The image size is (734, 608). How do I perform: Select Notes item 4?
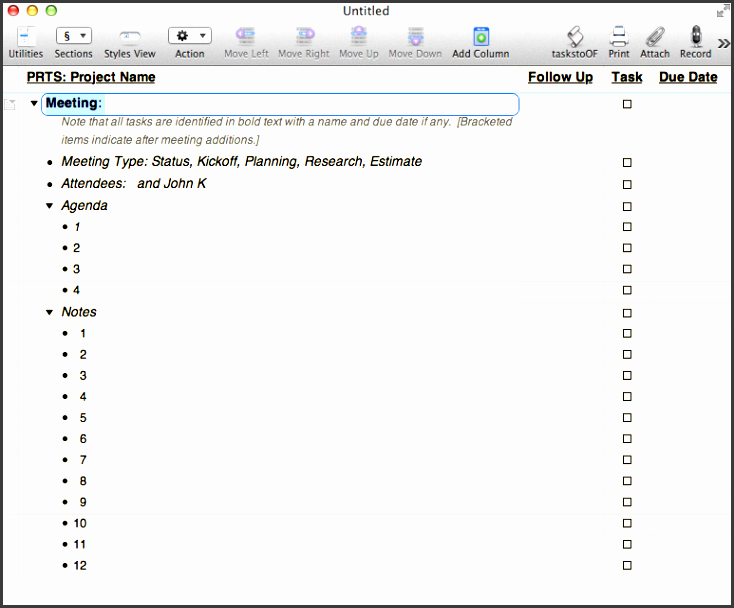[83, 396]
